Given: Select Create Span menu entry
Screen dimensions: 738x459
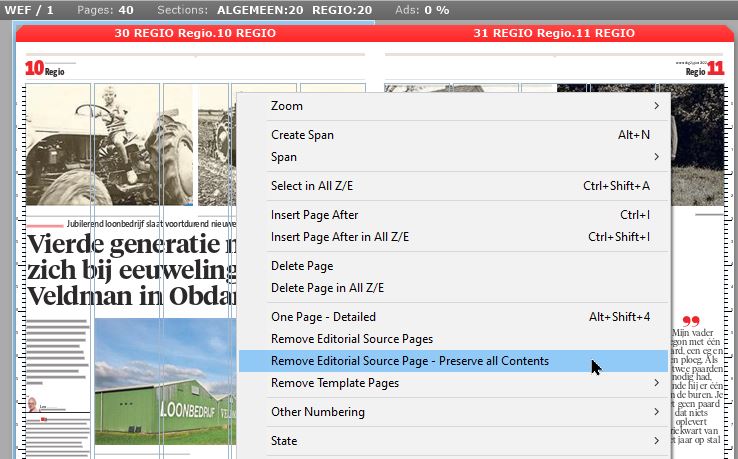Looking at the screenshot, I should coord(302,135).
